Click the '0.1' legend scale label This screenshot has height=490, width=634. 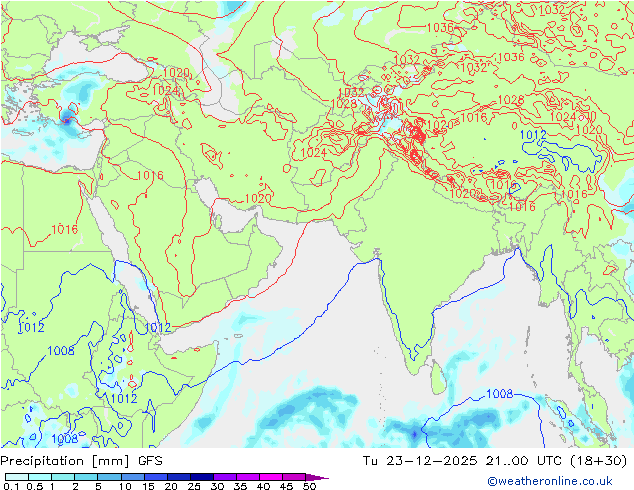pos(11,486)
